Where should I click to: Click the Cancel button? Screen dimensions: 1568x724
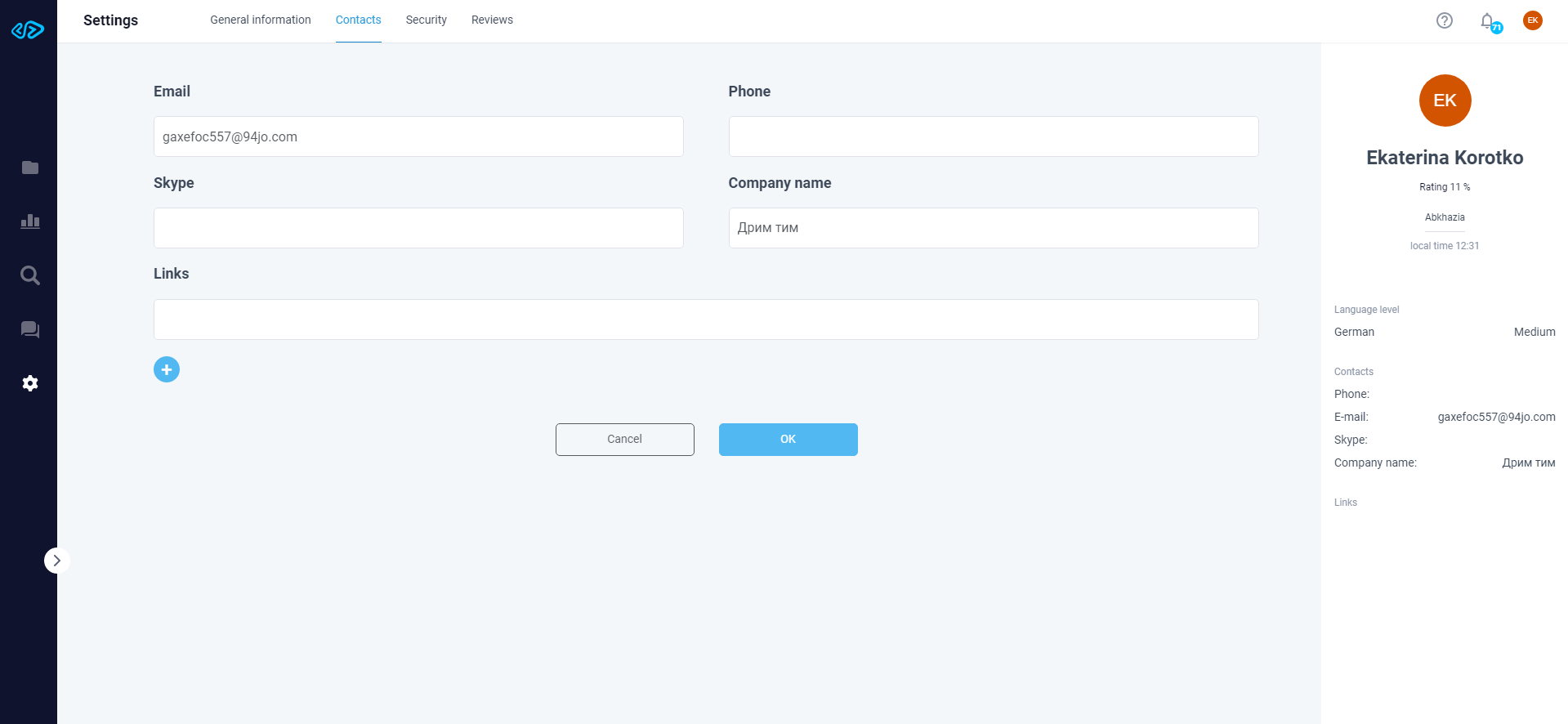click(x=625, y=440)
